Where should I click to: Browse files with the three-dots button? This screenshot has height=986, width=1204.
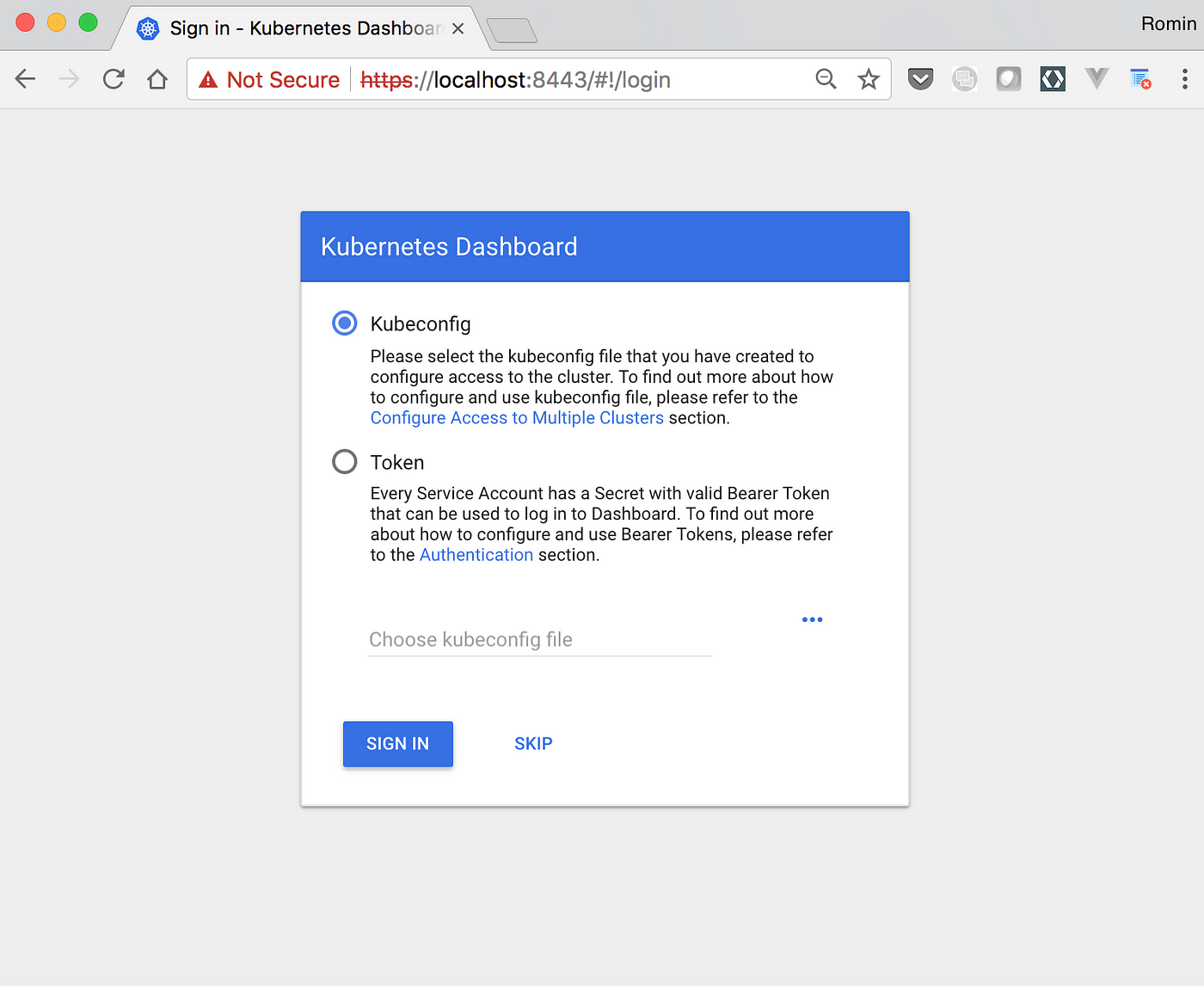[x=812, y=619]
